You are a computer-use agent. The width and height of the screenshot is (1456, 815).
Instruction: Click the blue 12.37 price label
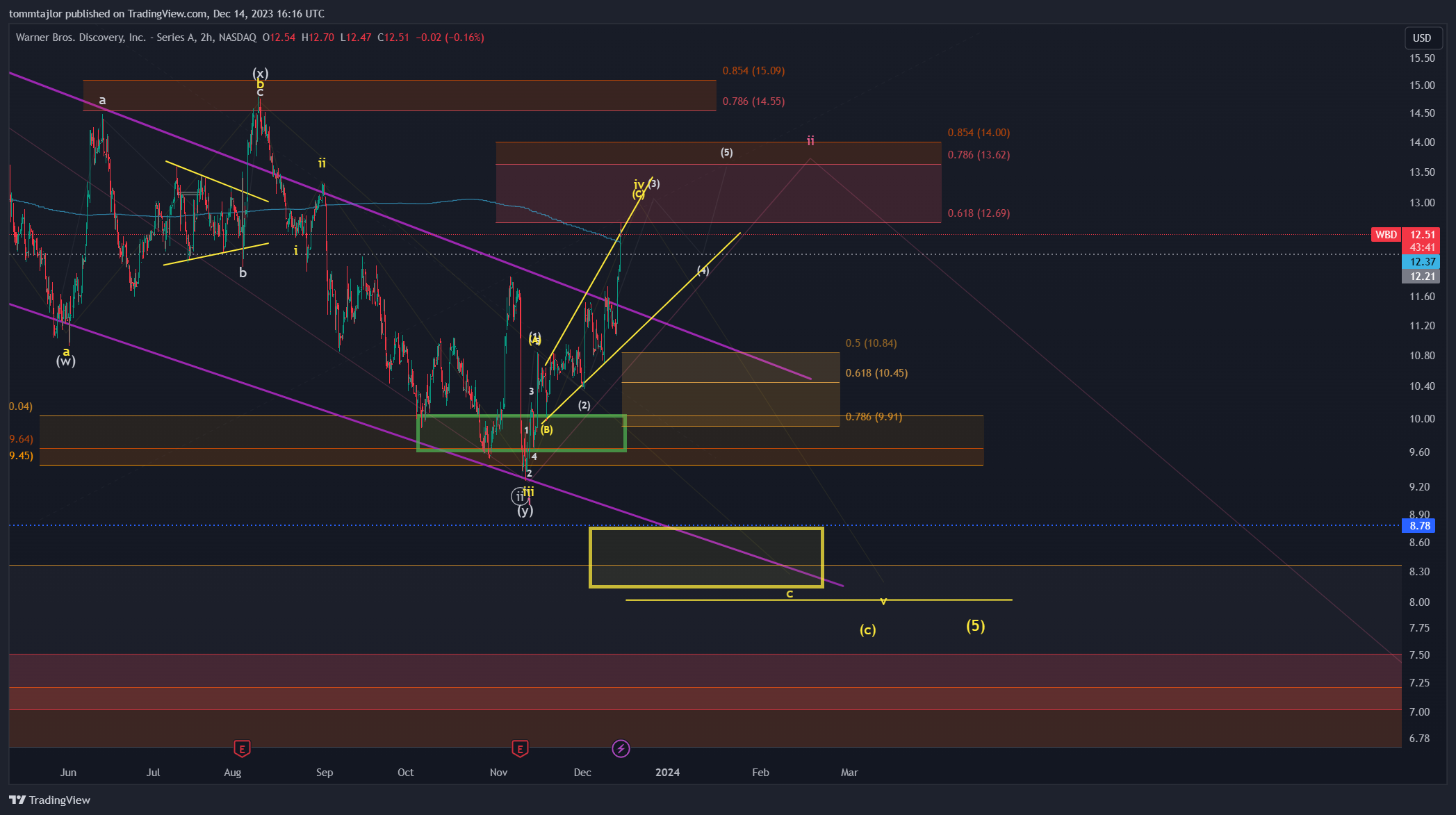pos(1422,262)
